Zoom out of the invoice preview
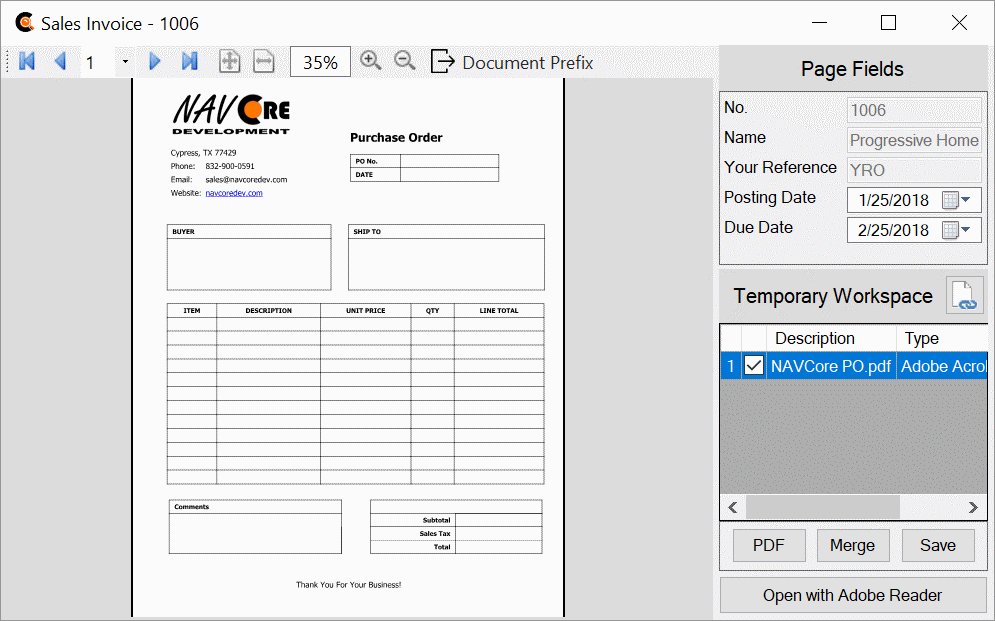Screen dimensions: 995x621 404,60
